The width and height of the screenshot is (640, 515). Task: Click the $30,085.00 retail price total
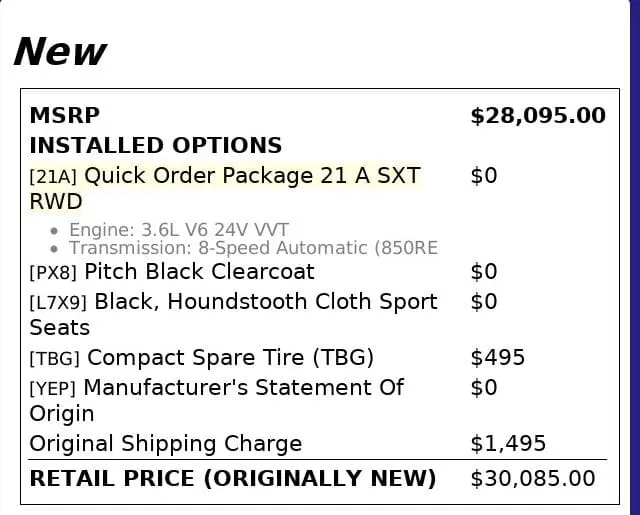tap(532, 478)
